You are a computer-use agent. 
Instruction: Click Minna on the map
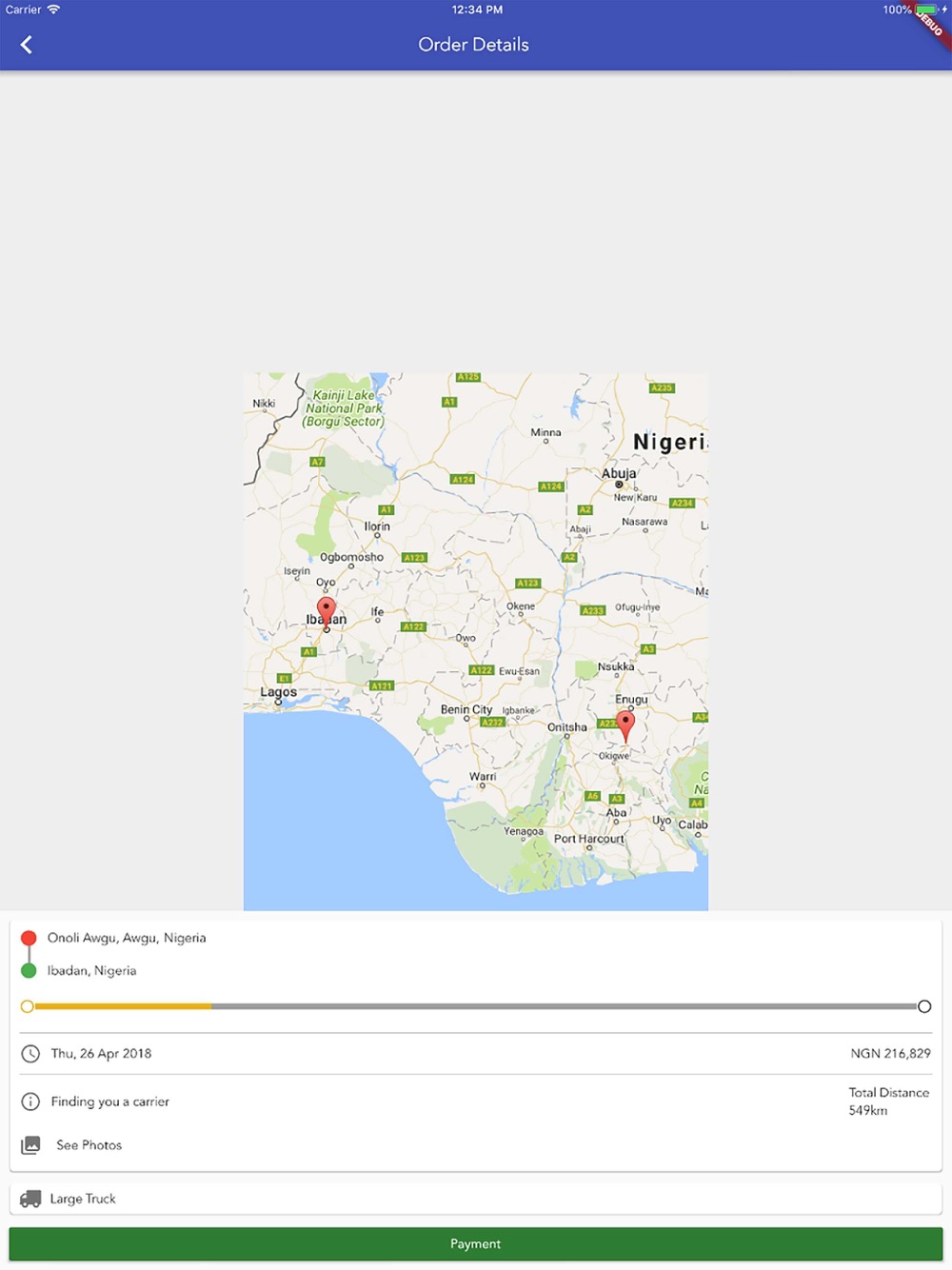tap(545, 432)
